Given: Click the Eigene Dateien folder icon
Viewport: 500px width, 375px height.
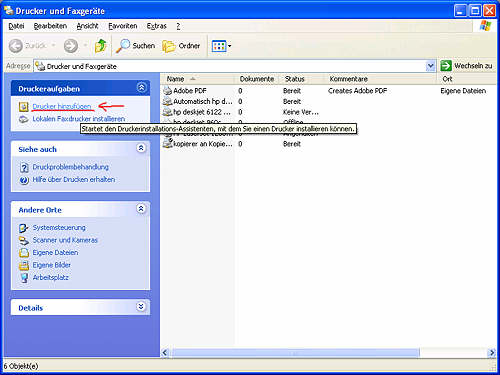Looking at the screenshot, I should (x=24, y=253).
